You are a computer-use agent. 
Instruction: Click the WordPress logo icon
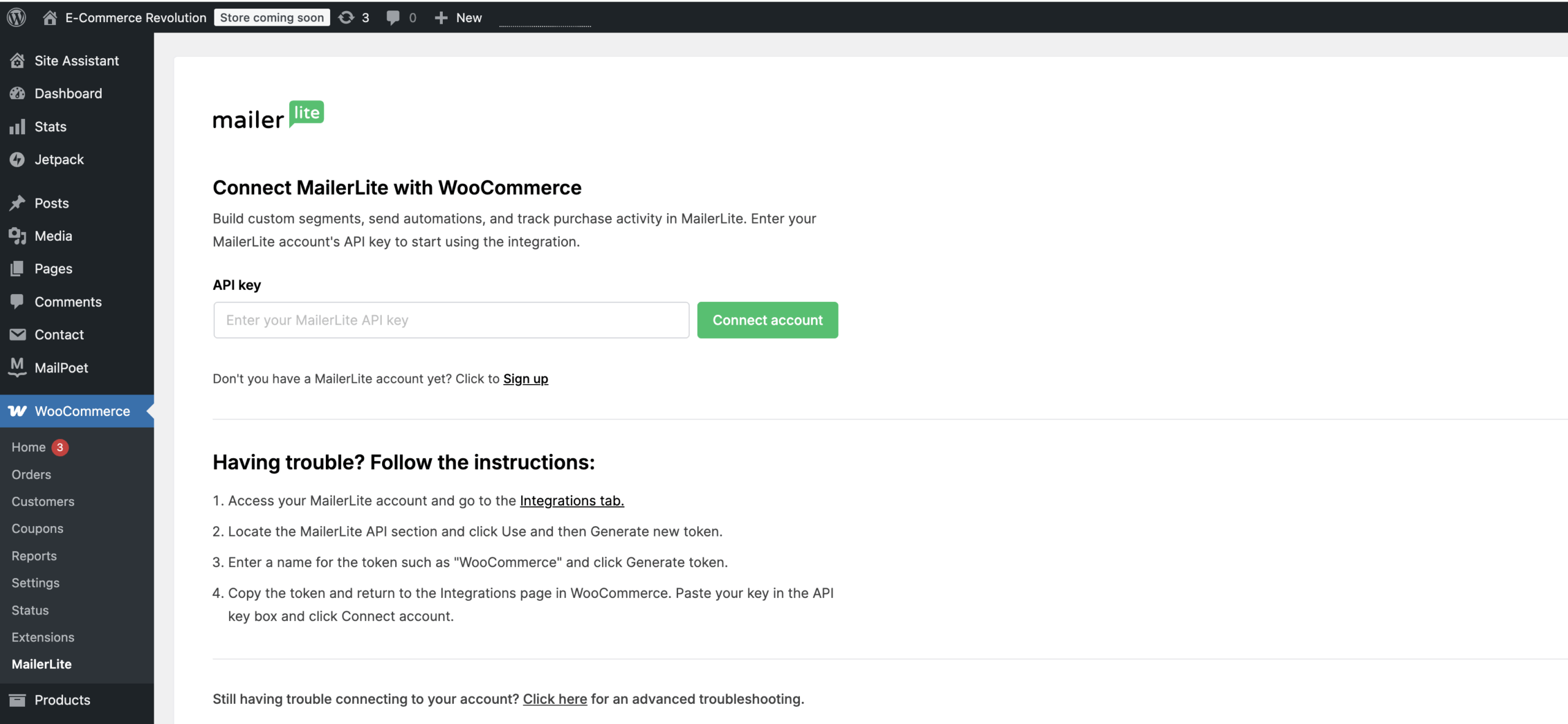pyautogui.click(x=17, y=17)
